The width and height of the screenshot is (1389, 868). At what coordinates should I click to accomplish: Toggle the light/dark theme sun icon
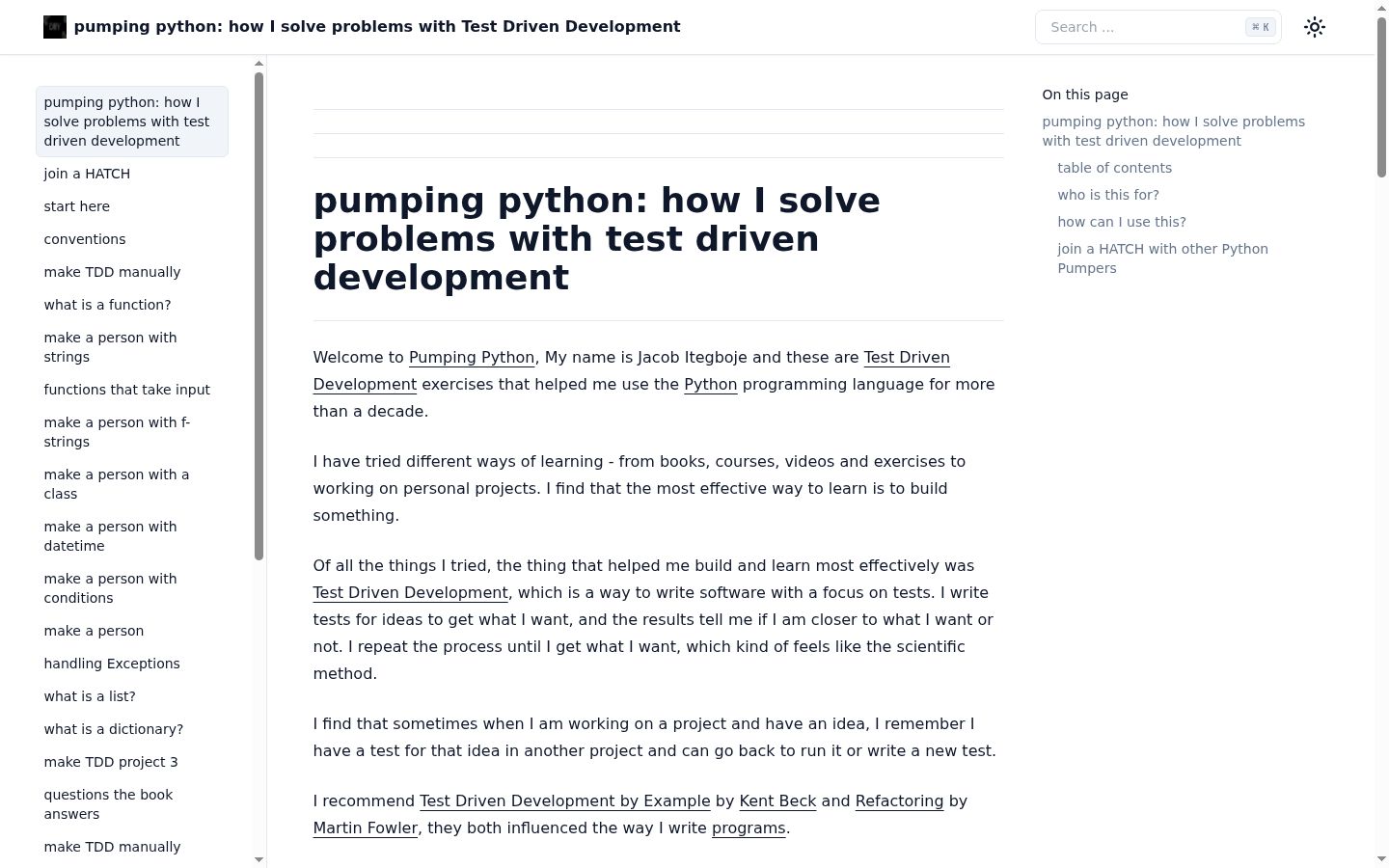point(1315,27)
